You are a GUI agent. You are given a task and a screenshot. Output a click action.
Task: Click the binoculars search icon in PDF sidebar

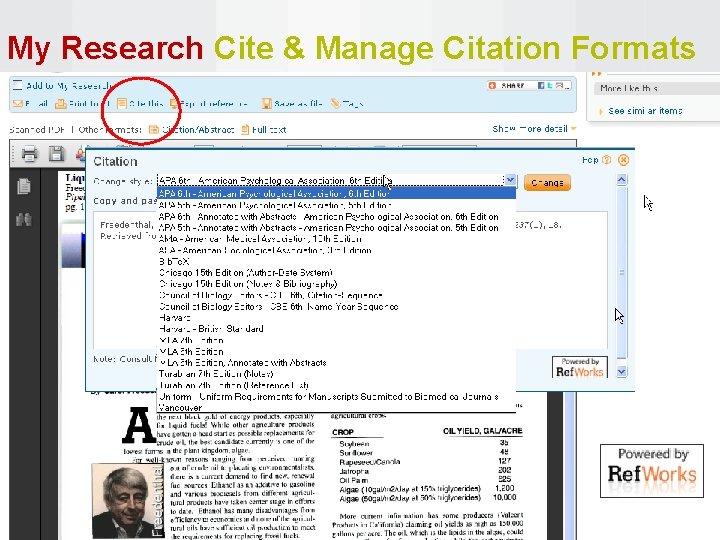[x=24, y=219]
